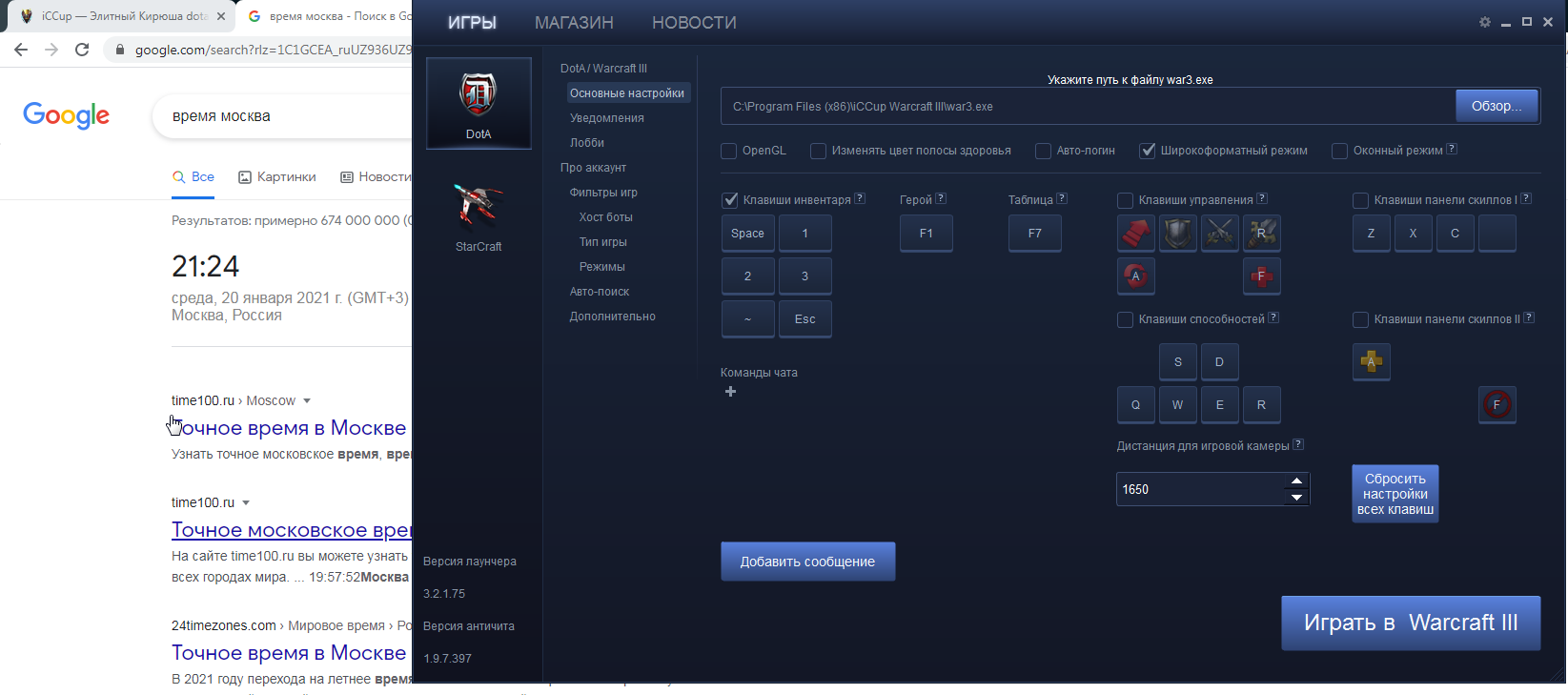Go back in Chrome browser
Image resolution: width=1568 pixels, height=695 pixels.
(21, 50)
